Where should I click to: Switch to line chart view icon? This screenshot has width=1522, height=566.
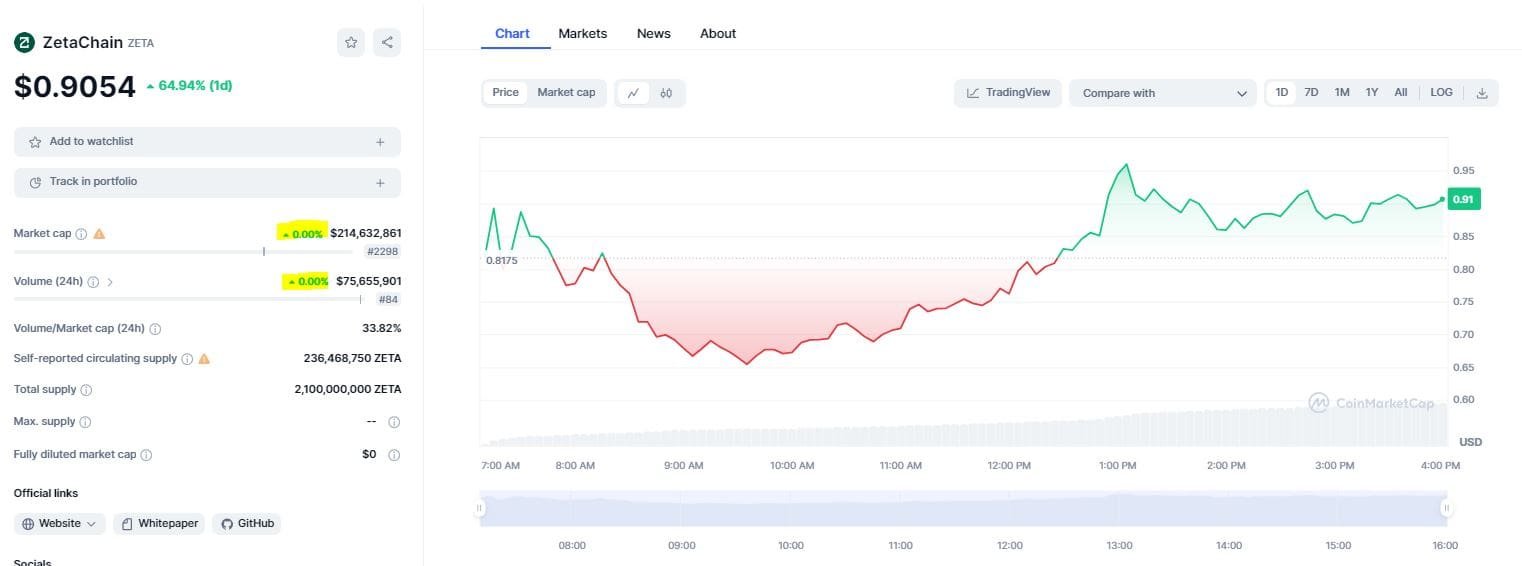point(633,93)
